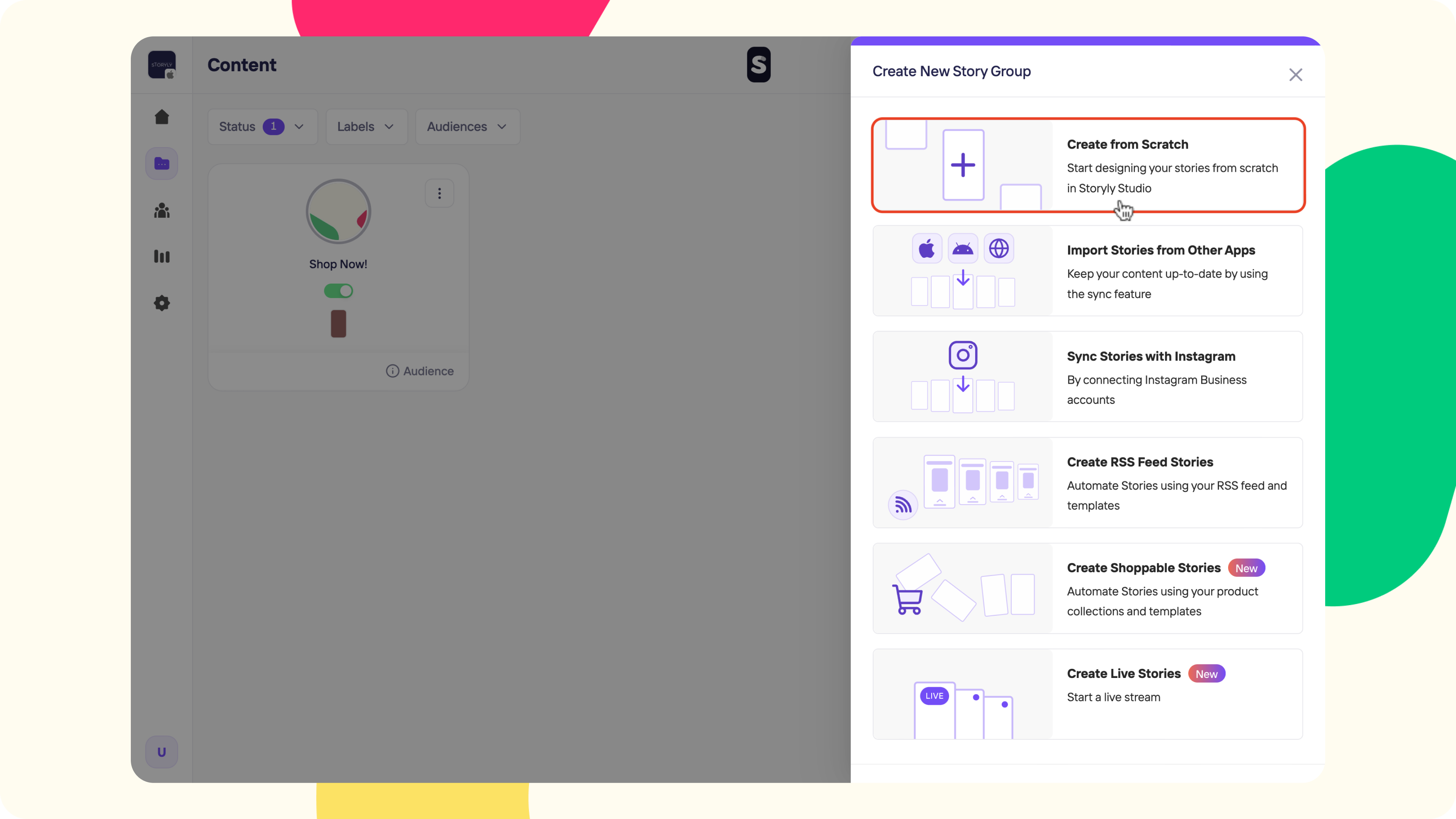This screenshot has height=819, width=1456.
Task: Open three-dot menu on Shop Now! card
Action: [439, 194]
